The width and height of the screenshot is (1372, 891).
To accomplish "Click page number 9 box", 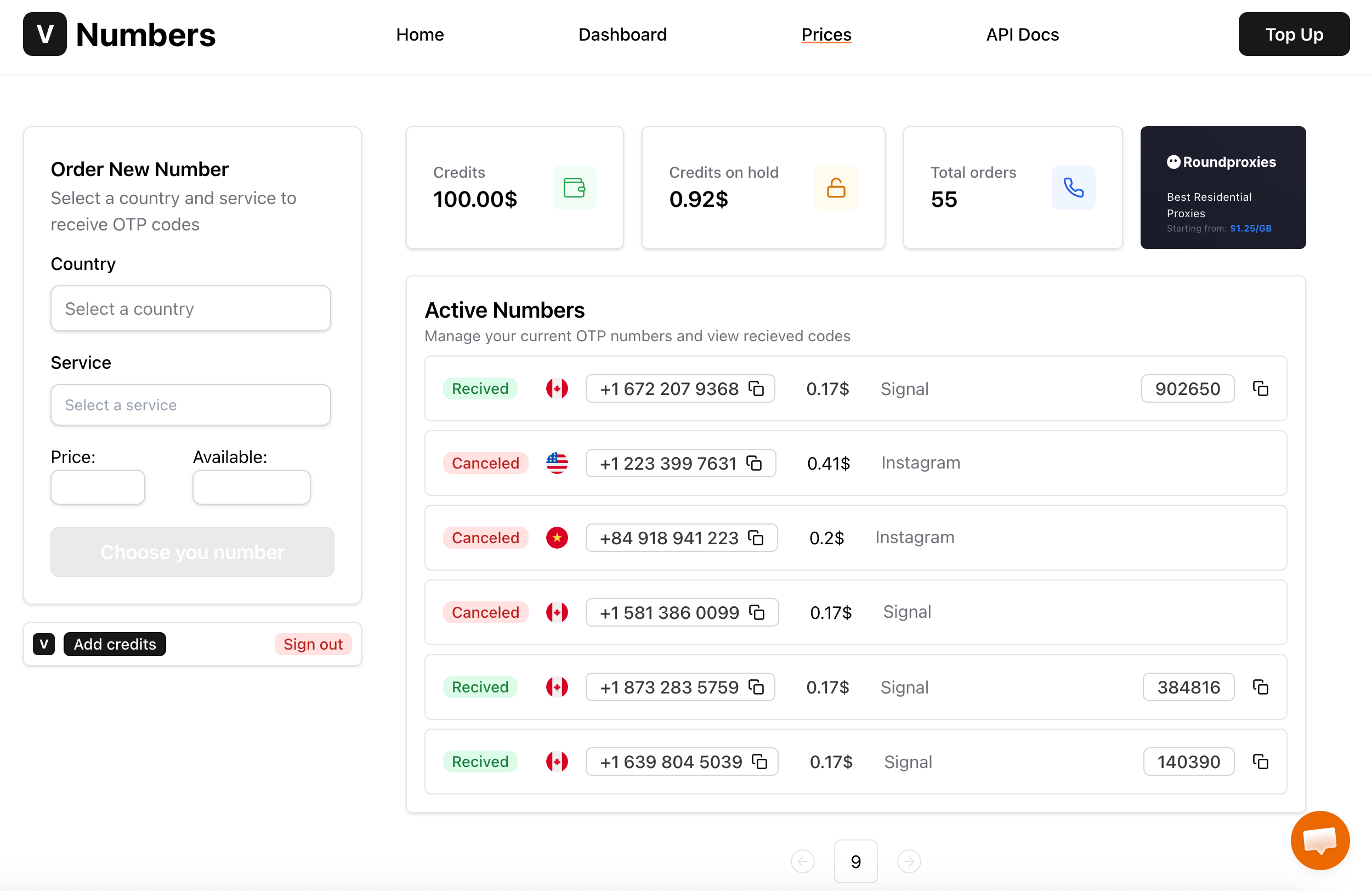I will 855,861.
